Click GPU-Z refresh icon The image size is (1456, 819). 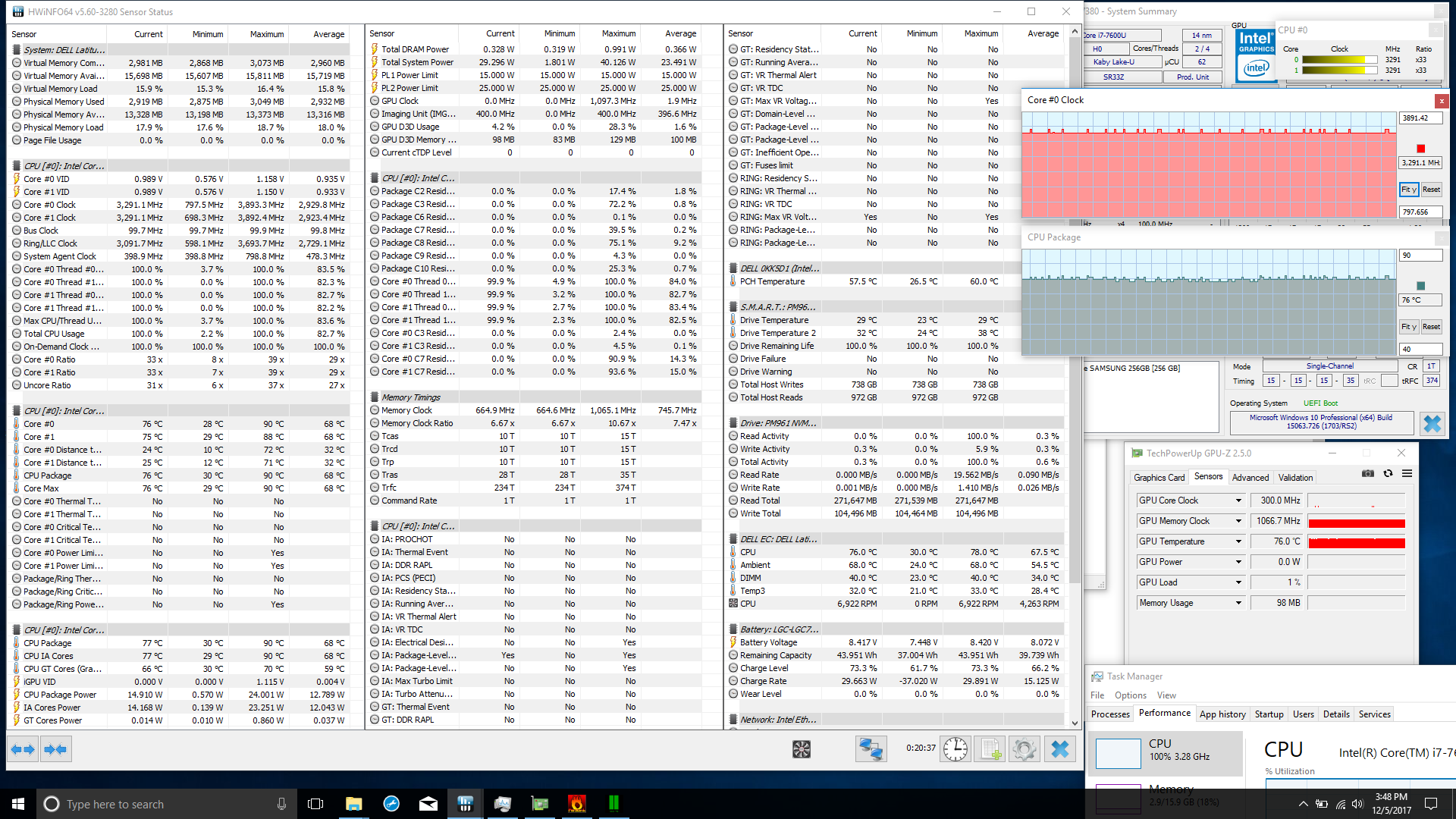click(1388, 474)
